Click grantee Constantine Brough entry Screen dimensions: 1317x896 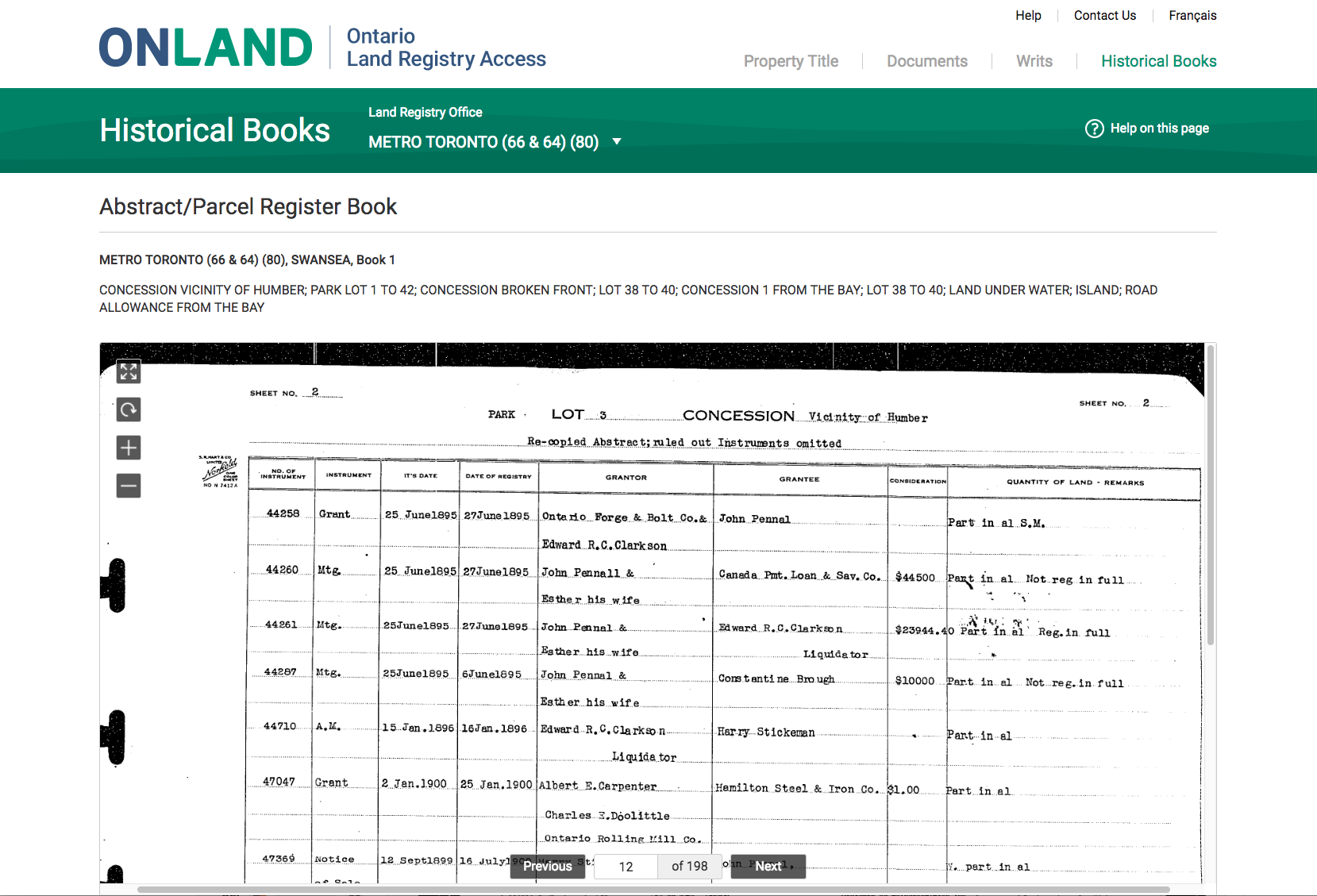pos(776,679)
